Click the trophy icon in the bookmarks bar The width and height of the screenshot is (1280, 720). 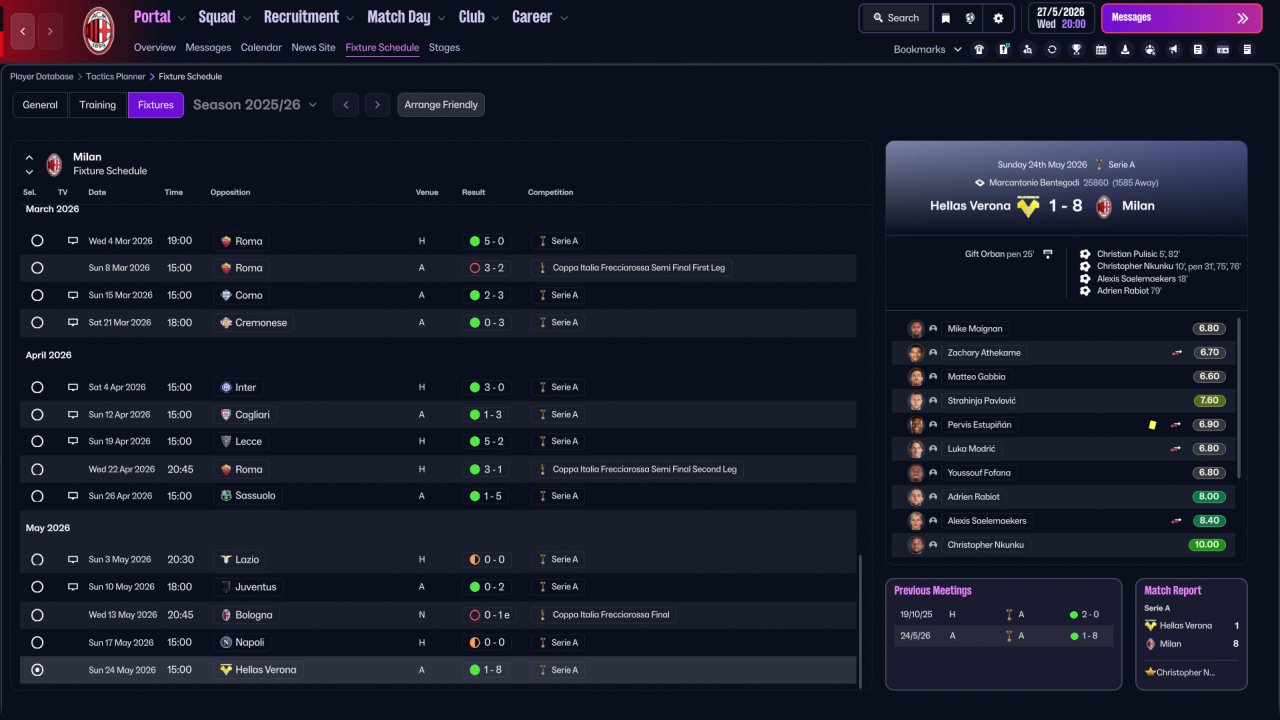tap(1076, 49)
